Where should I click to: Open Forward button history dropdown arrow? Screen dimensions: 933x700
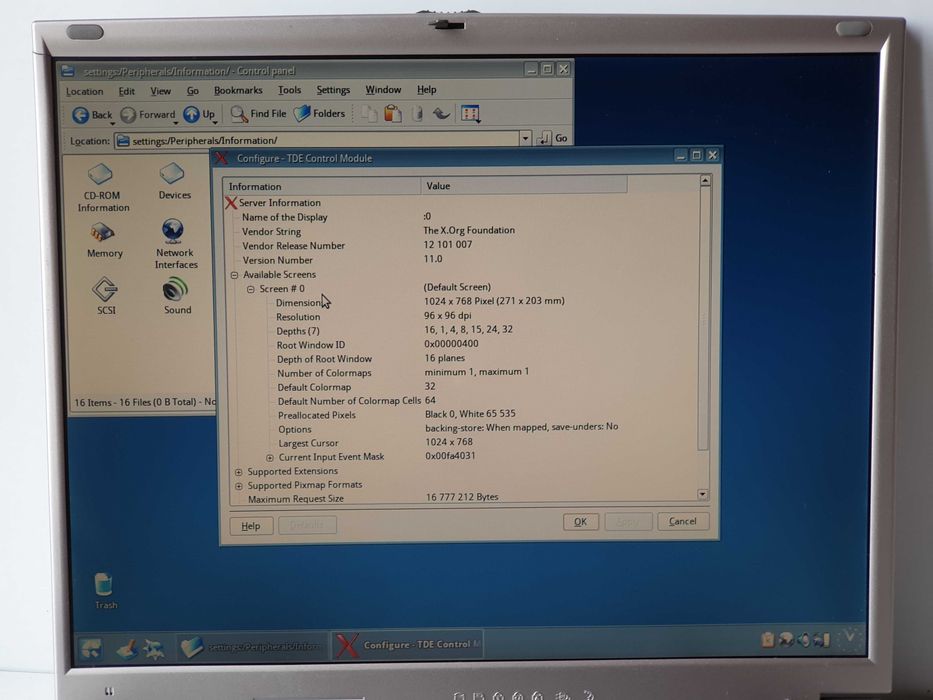pyautogui.click(x=175, y=123)
